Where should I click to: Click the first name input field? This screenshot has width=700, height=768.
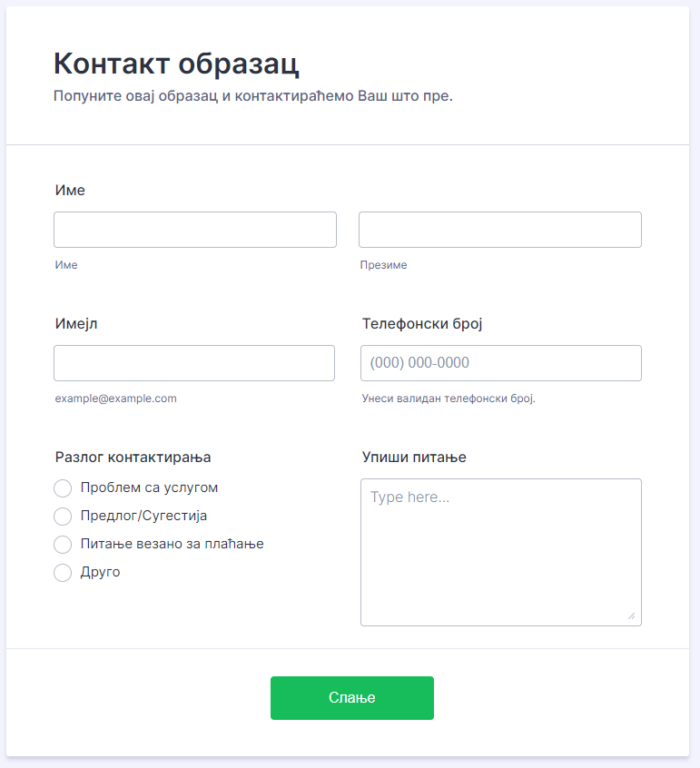click(x=195, y=230)
